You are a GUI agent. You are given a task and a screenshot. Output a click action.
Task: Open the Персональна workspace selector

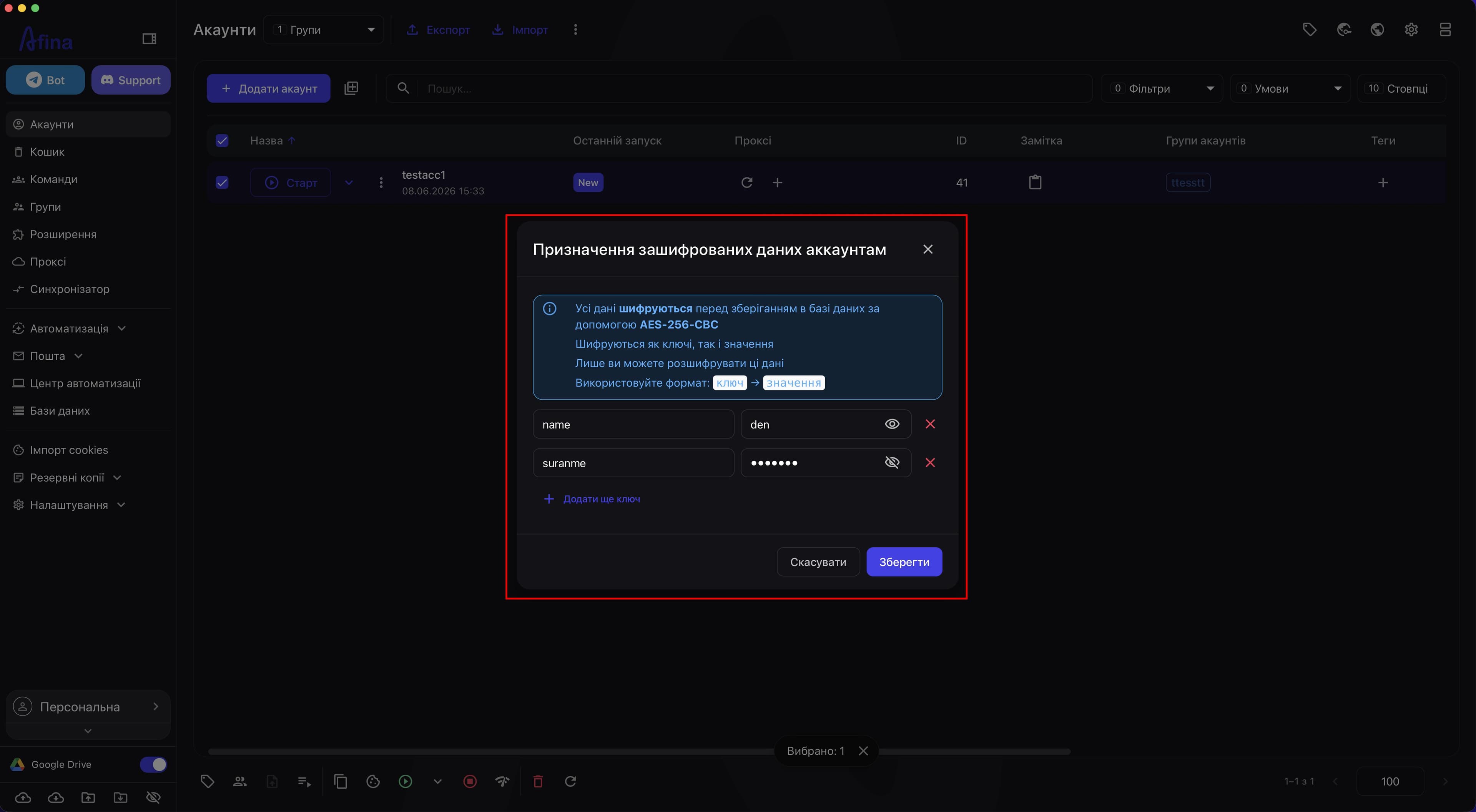[88, 707]
